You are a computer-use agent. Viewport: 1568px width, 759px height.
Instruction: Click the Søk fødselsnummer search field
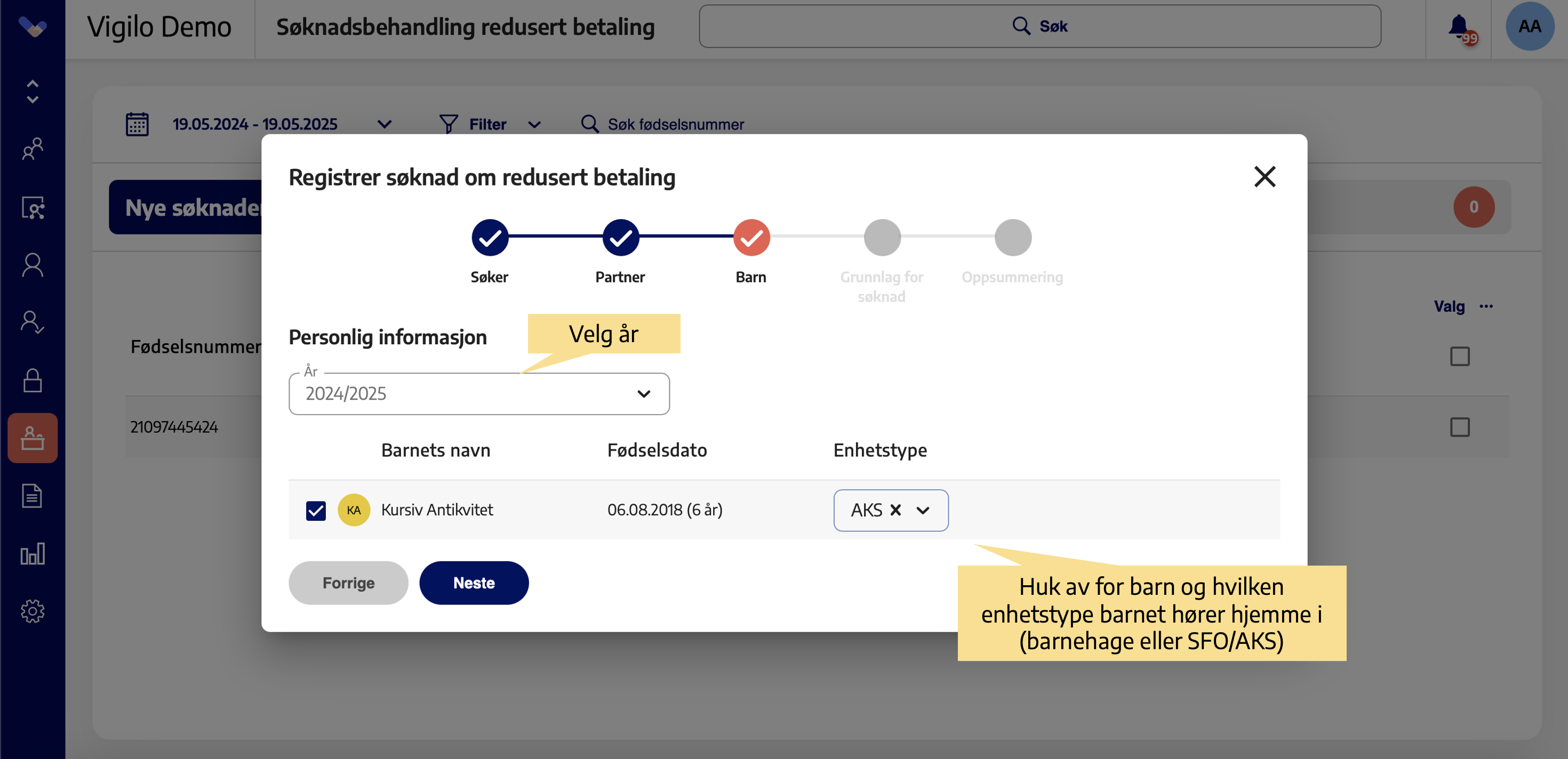[x=676, y=124]
